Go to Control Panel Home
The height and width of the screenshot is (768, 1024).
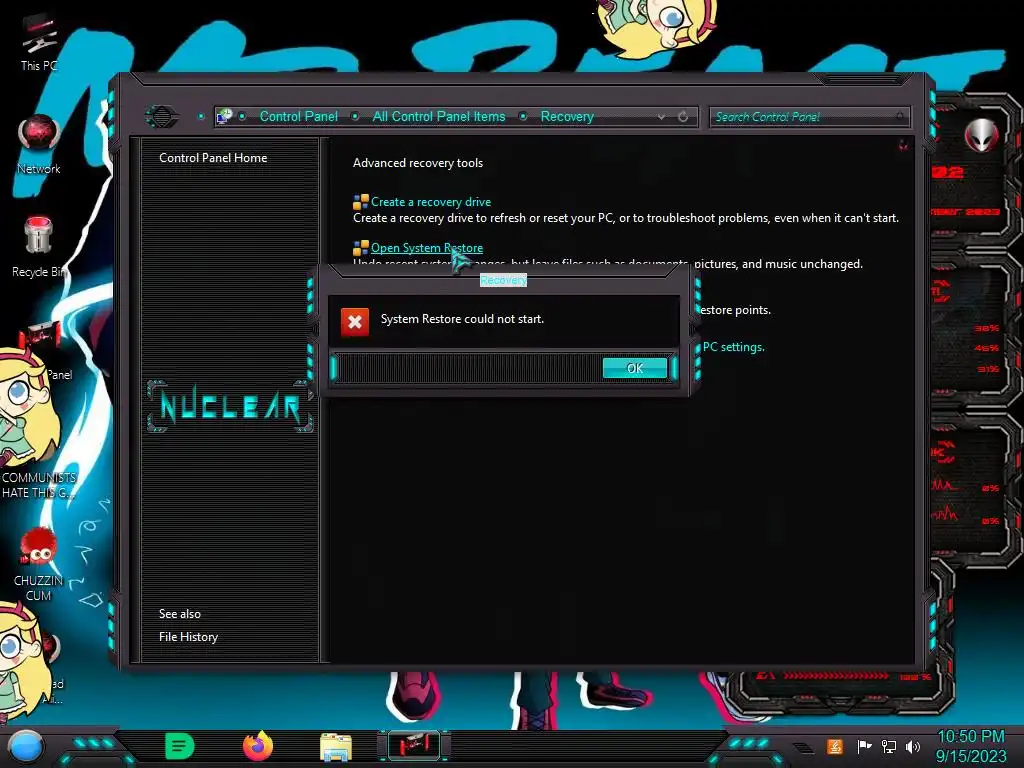(213, 157)
